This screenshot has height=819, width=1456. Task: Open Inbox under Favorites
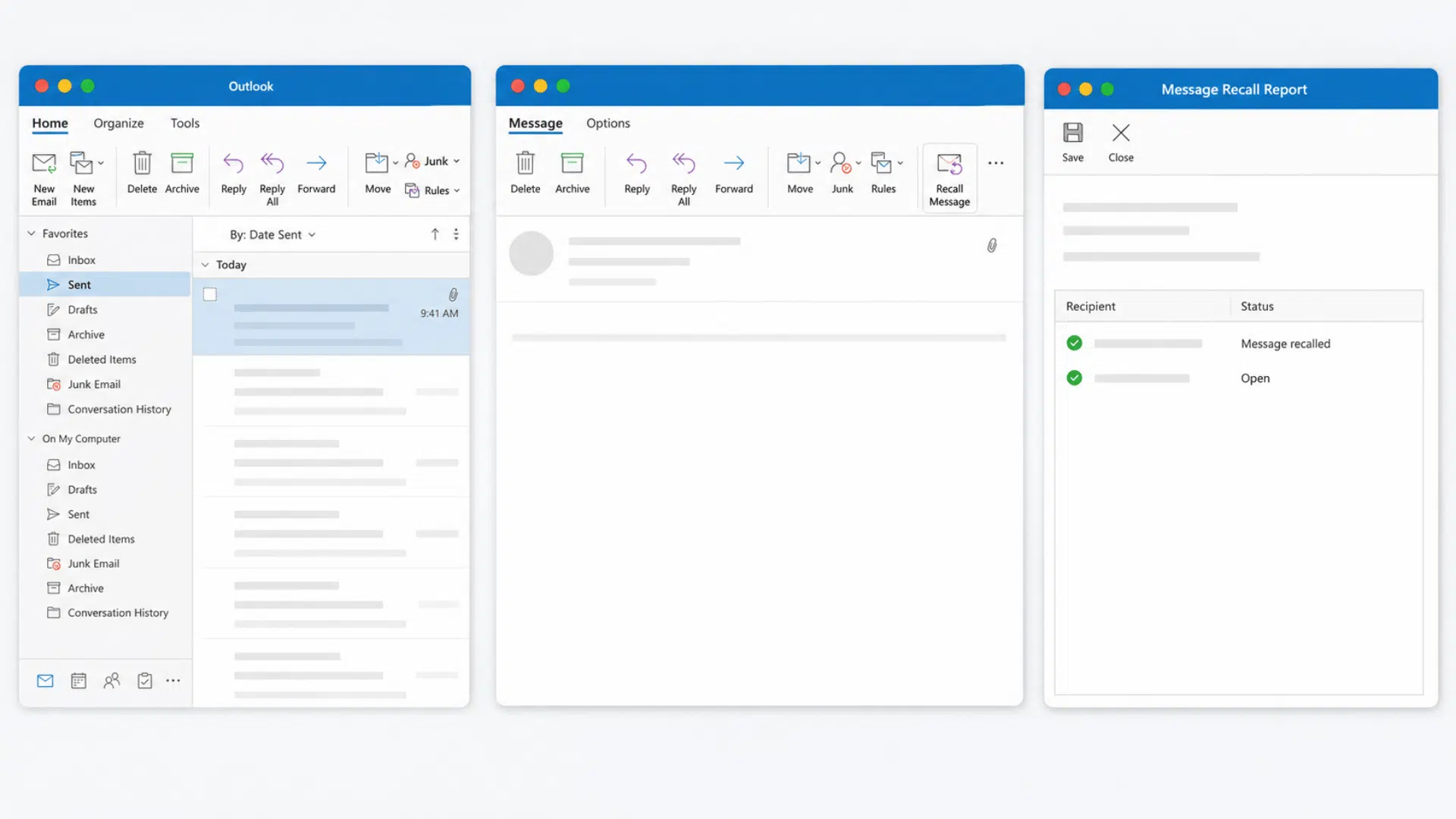pyautogui.click(x=105, y=260)
